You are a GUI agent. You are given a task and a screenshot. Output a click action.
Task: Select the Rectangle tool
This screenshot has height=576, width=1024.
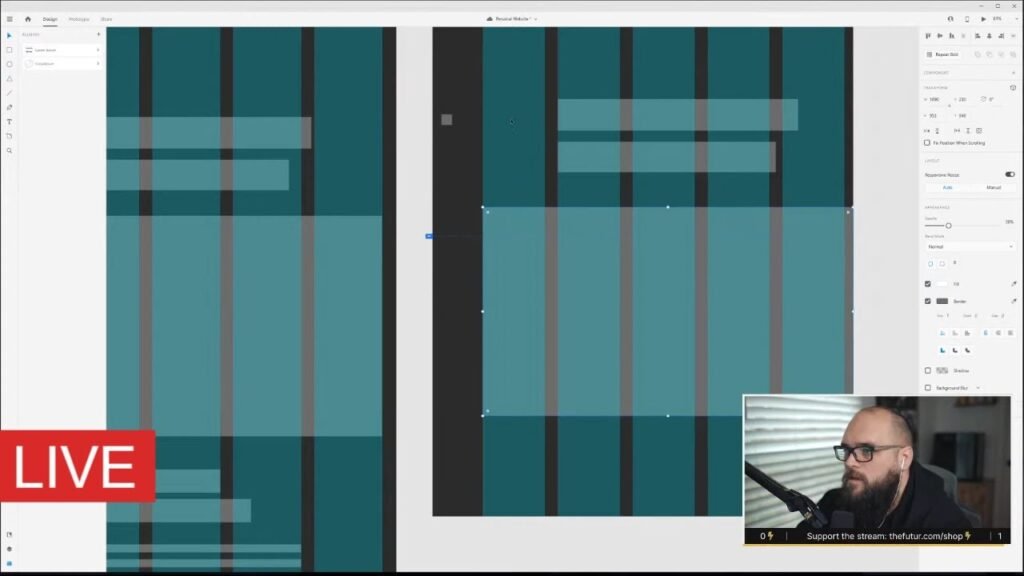(9, 50)
